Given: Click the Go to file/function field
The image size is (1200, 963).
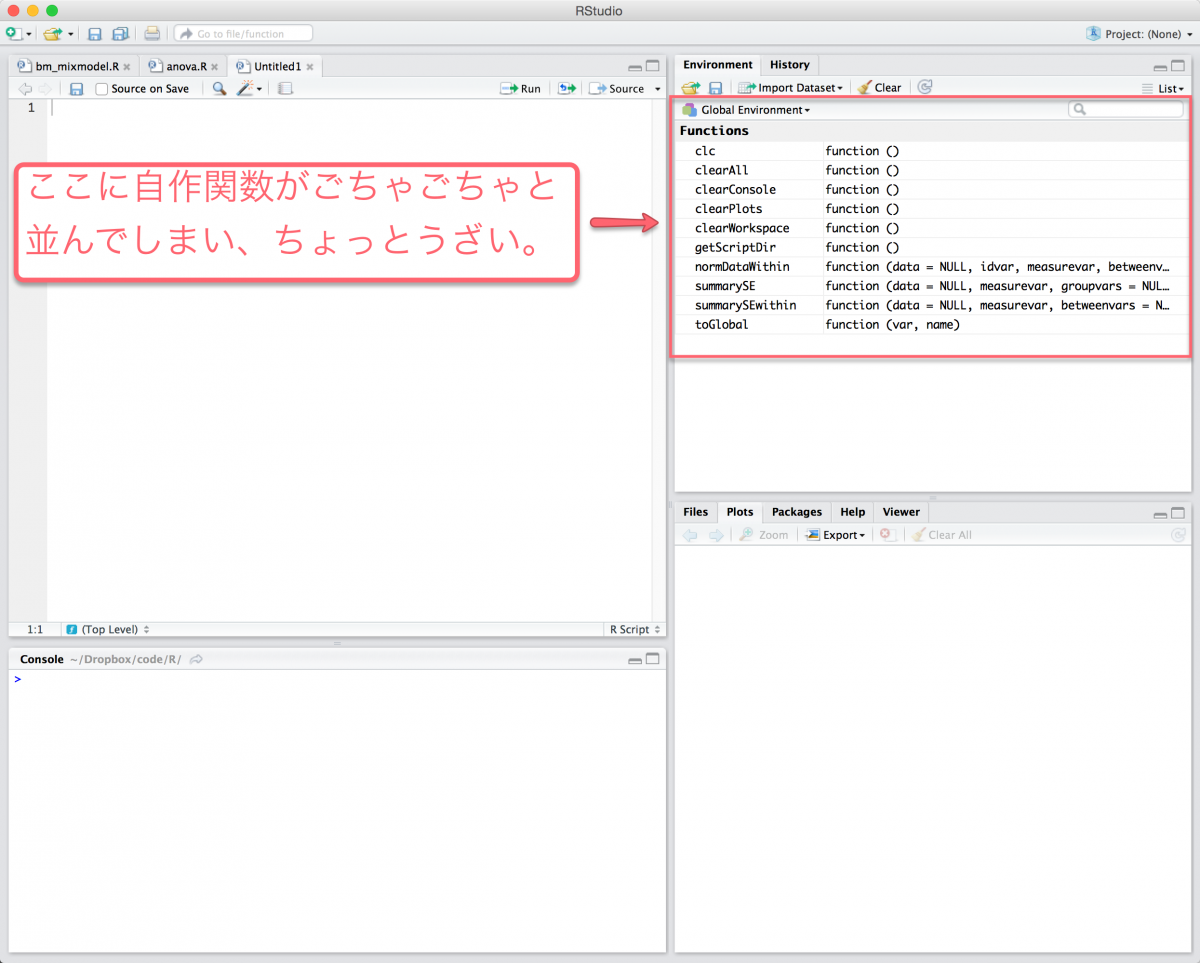Looking at the screenshot, I should coord(244,34).
